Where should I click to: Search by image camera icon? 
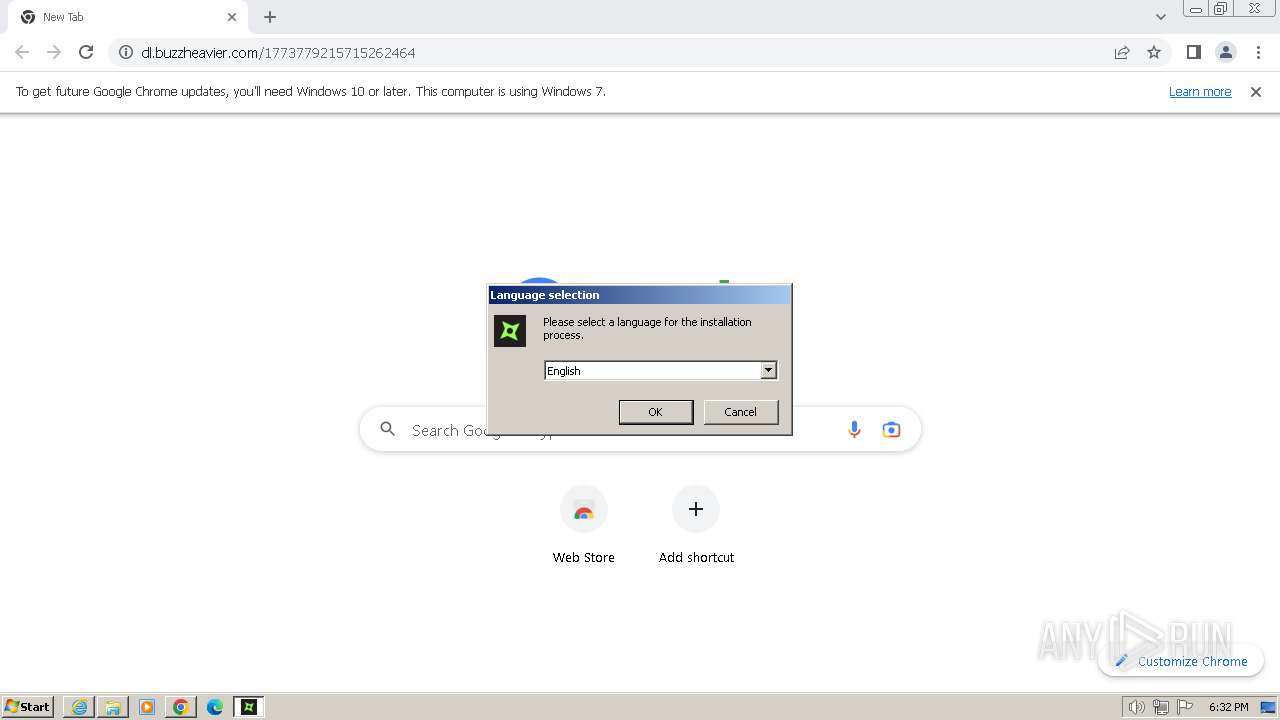(891, 429)
